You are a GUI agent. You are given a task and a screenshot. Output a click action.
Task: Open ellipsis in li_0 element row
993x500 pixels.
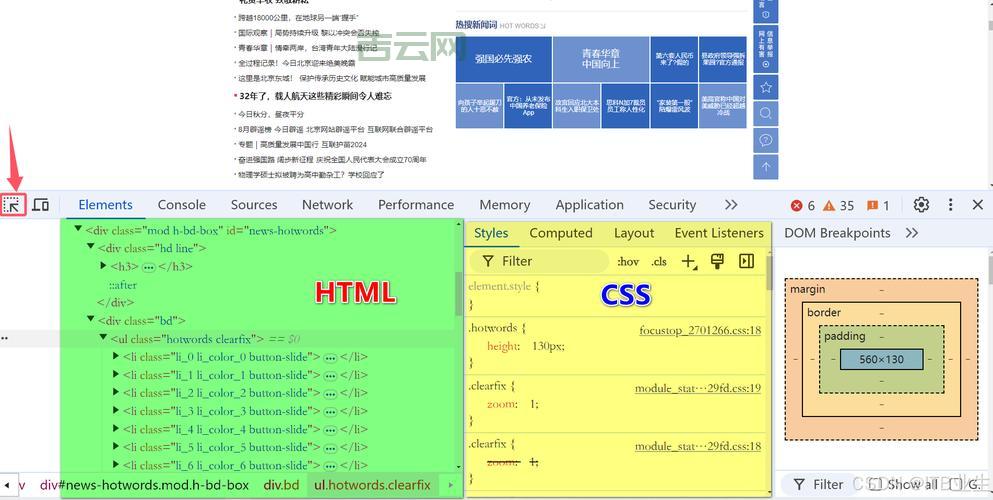[x=330, y=358]
